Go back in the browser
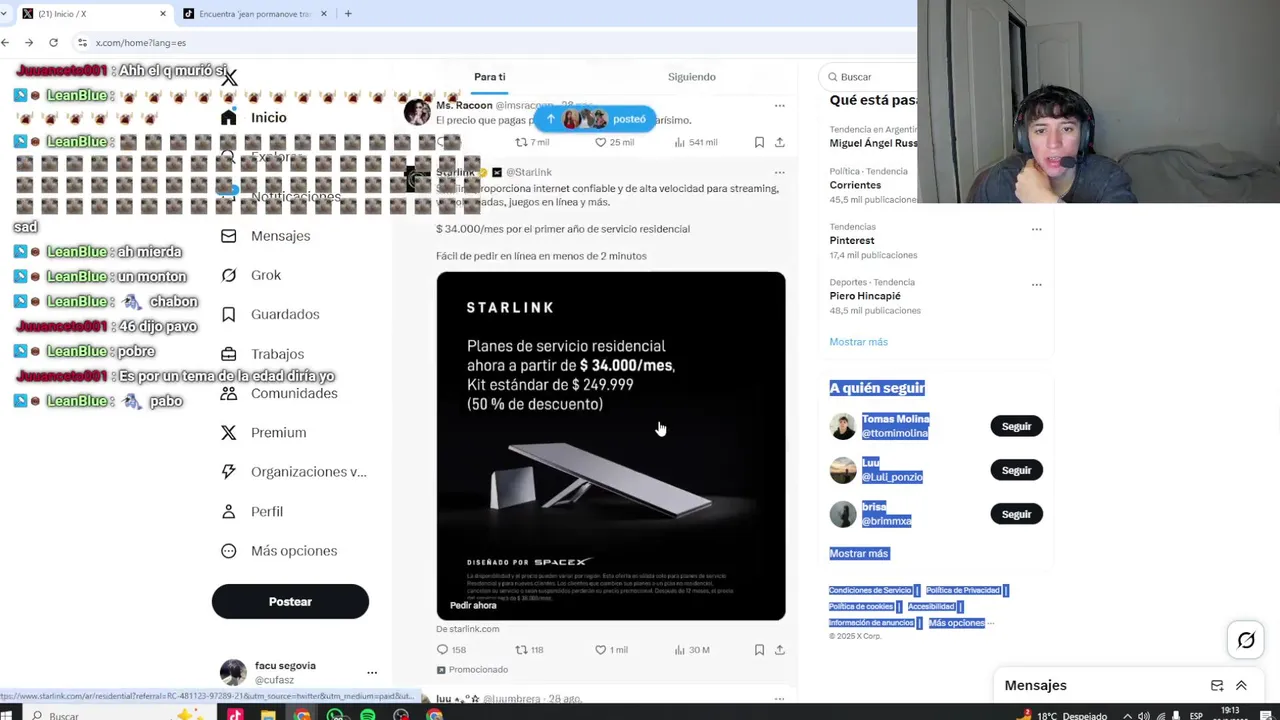 click(6, 43)
